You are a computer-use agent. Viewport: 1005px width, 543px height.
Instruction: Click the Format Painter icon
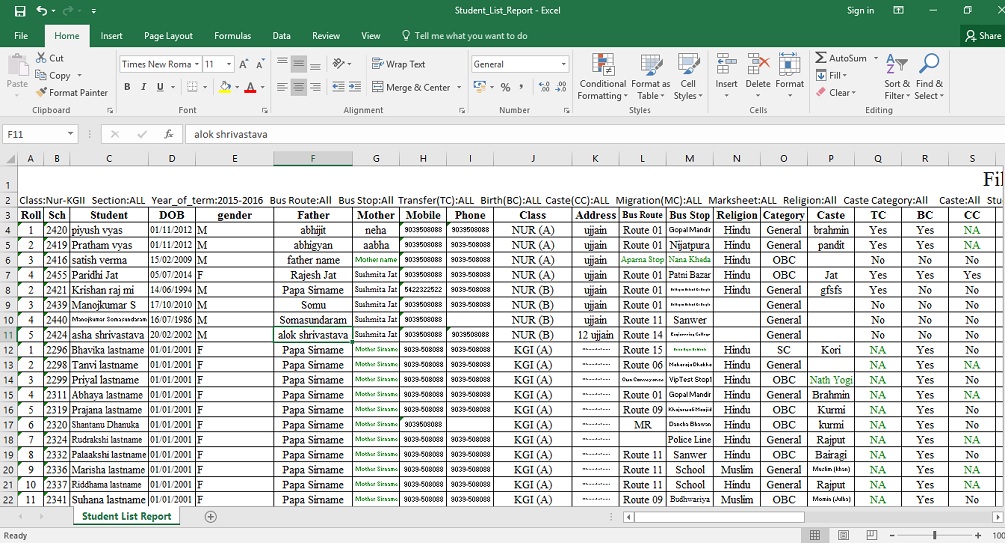point(41,93)
